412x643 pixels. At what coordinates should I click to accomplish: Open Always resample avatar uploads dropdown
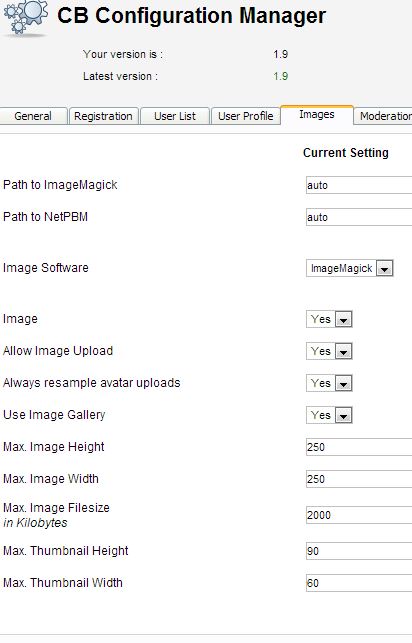pyautogui.click(x=329, y=383)
